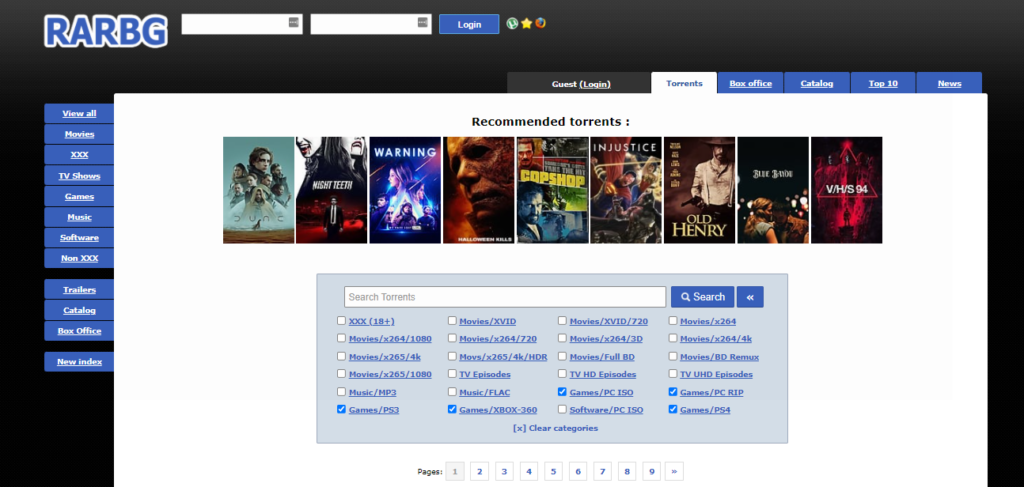Image resolution: width=1024 pixels, height=487 pixels.
Task: Click the Clear categories link
Action: [x=555, y=428]
